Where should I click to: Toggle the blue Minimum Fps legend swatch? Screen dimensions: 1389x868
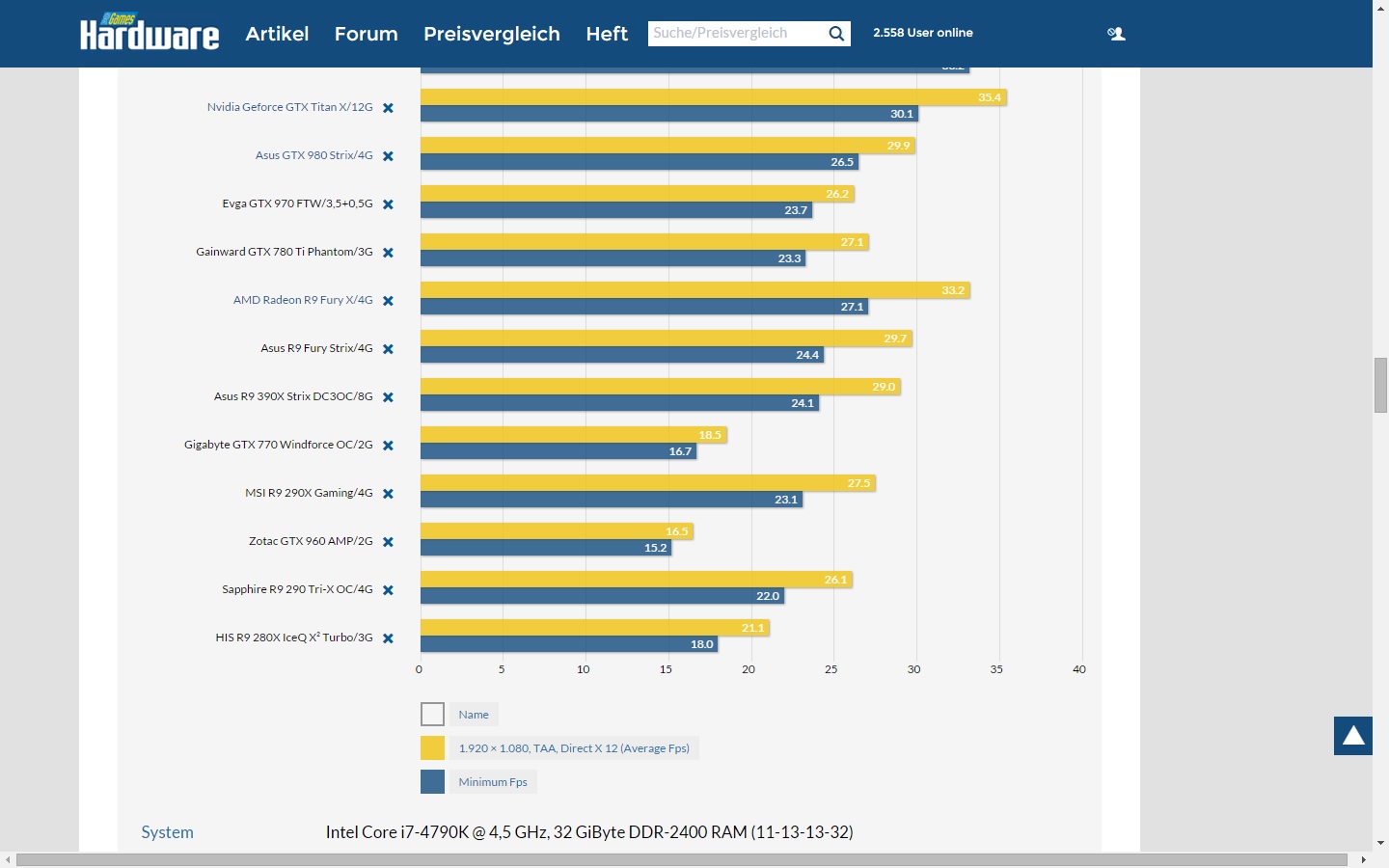[x=432, y=782]
